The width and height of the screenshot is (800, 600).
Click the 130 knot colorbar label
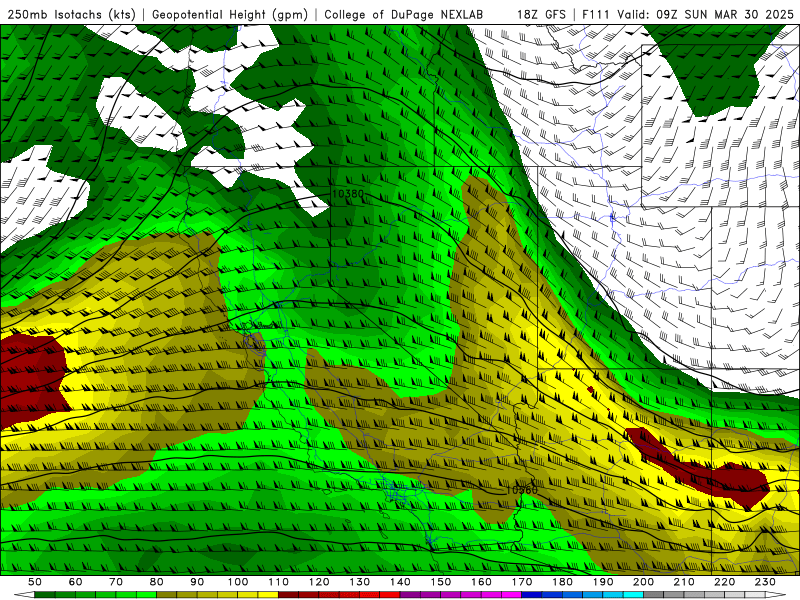coord(360,582)
